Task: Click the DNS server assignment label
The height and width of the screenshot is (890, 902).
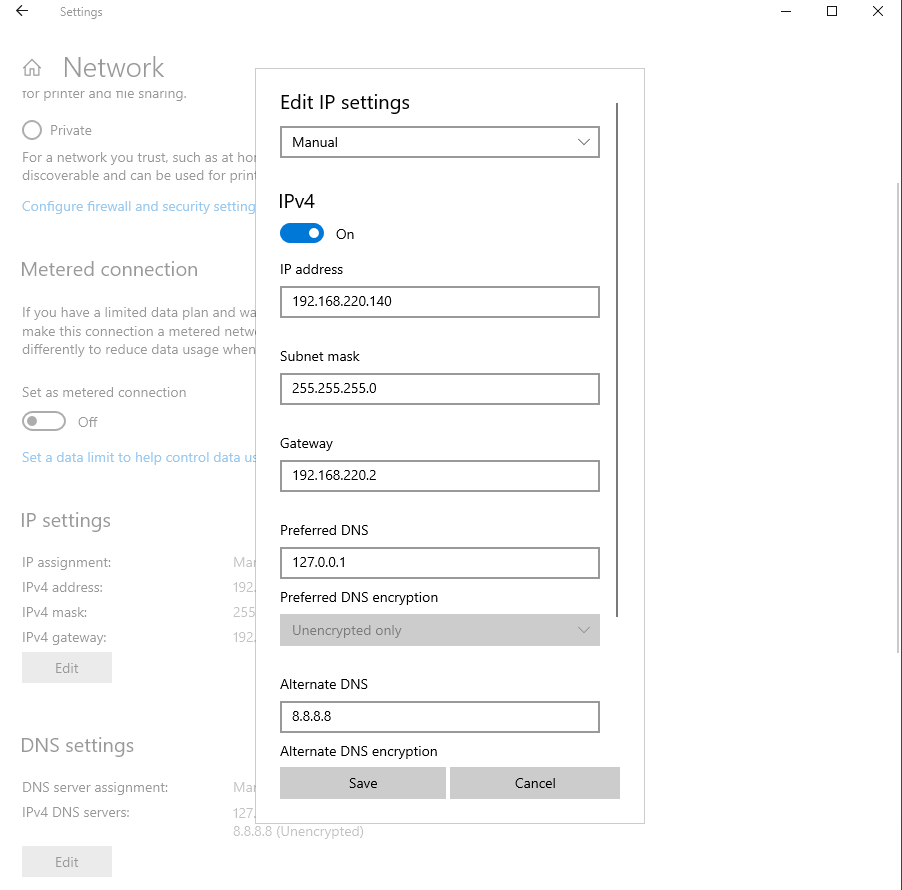Action: point(95,787)
